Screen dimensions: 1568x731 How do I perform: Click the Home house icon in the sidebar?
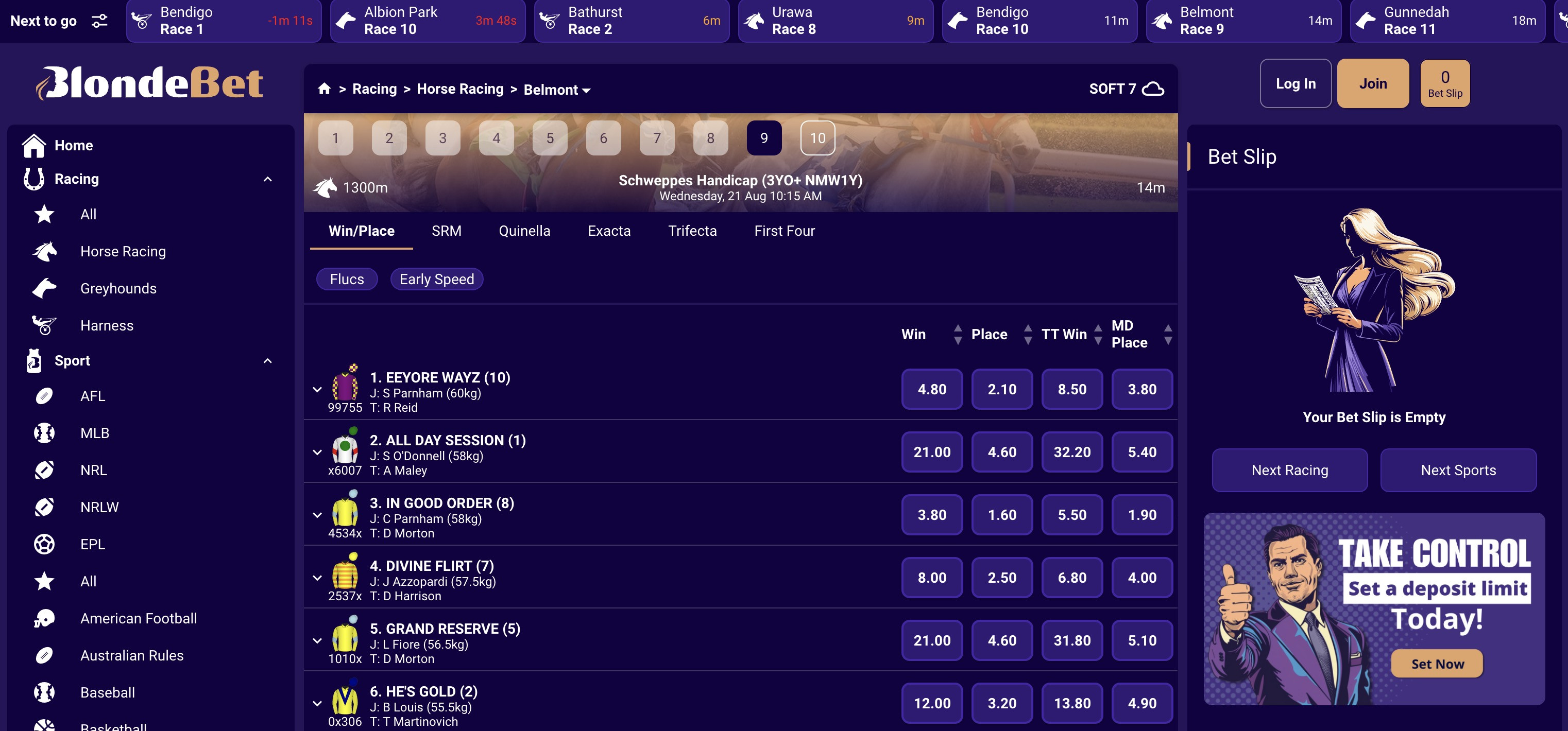pos(33,145)
